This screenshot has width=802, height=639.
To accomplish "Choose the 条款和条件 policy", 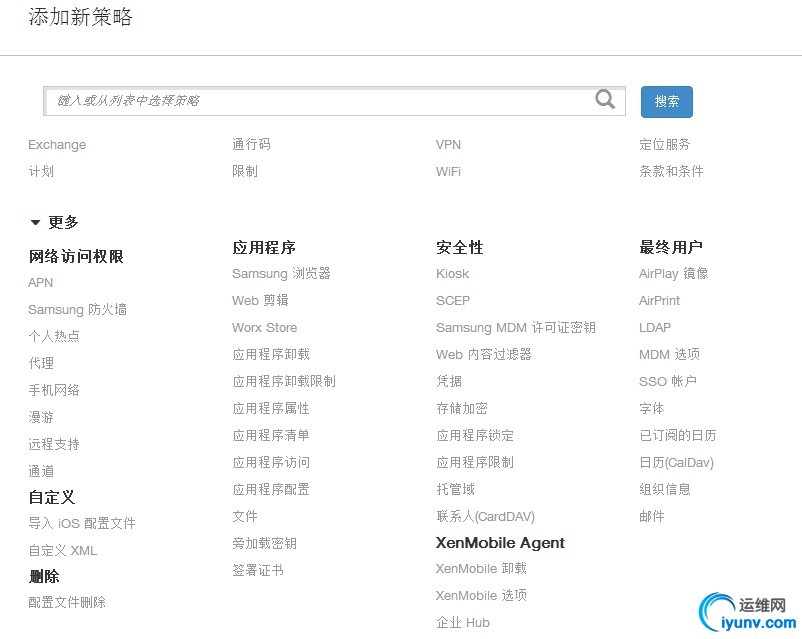I will 671,171.
